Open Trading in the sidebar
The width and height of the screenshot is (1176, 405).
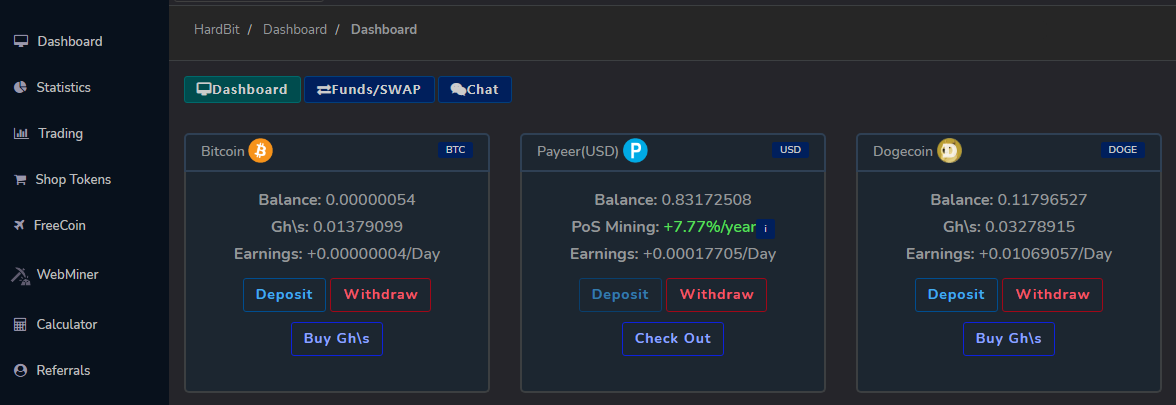[61, 134]
